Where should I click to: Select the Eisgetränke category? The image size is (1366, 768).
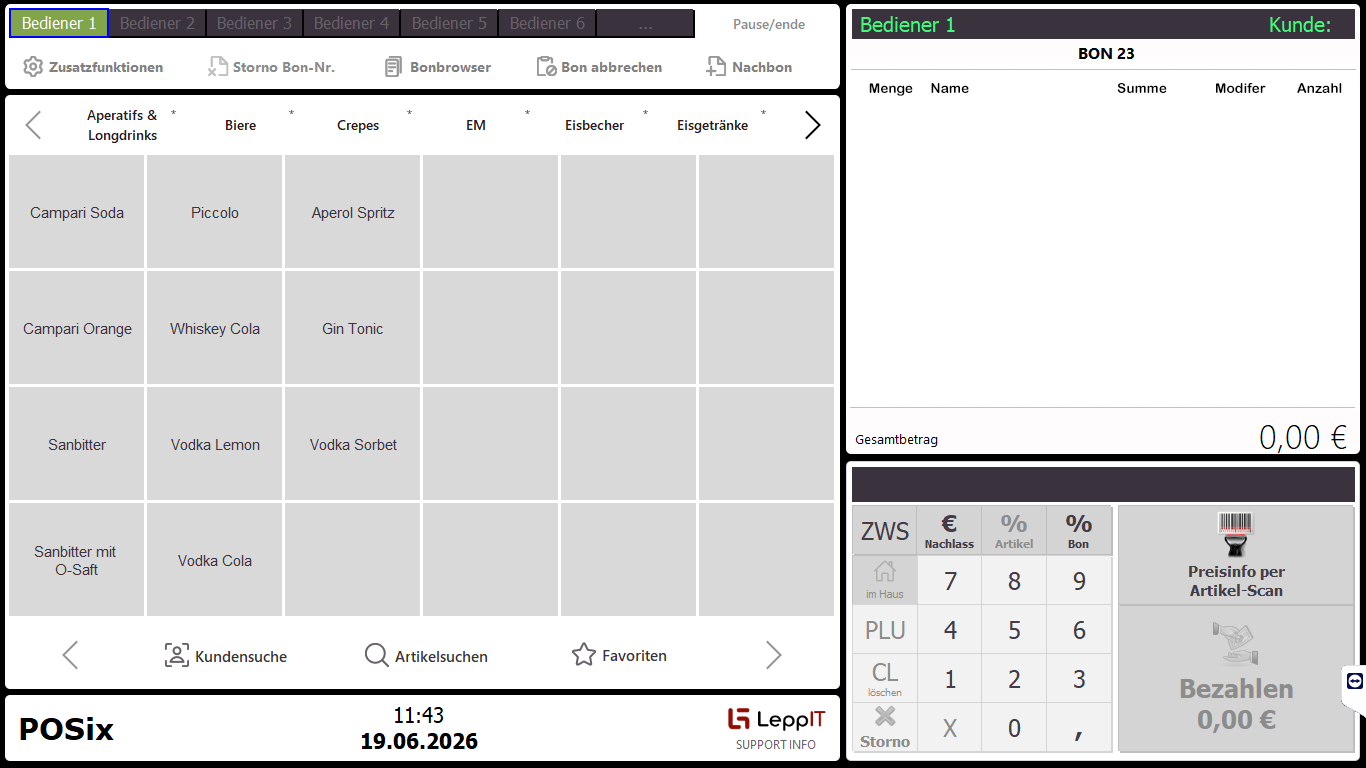click(x=712, y=125)
